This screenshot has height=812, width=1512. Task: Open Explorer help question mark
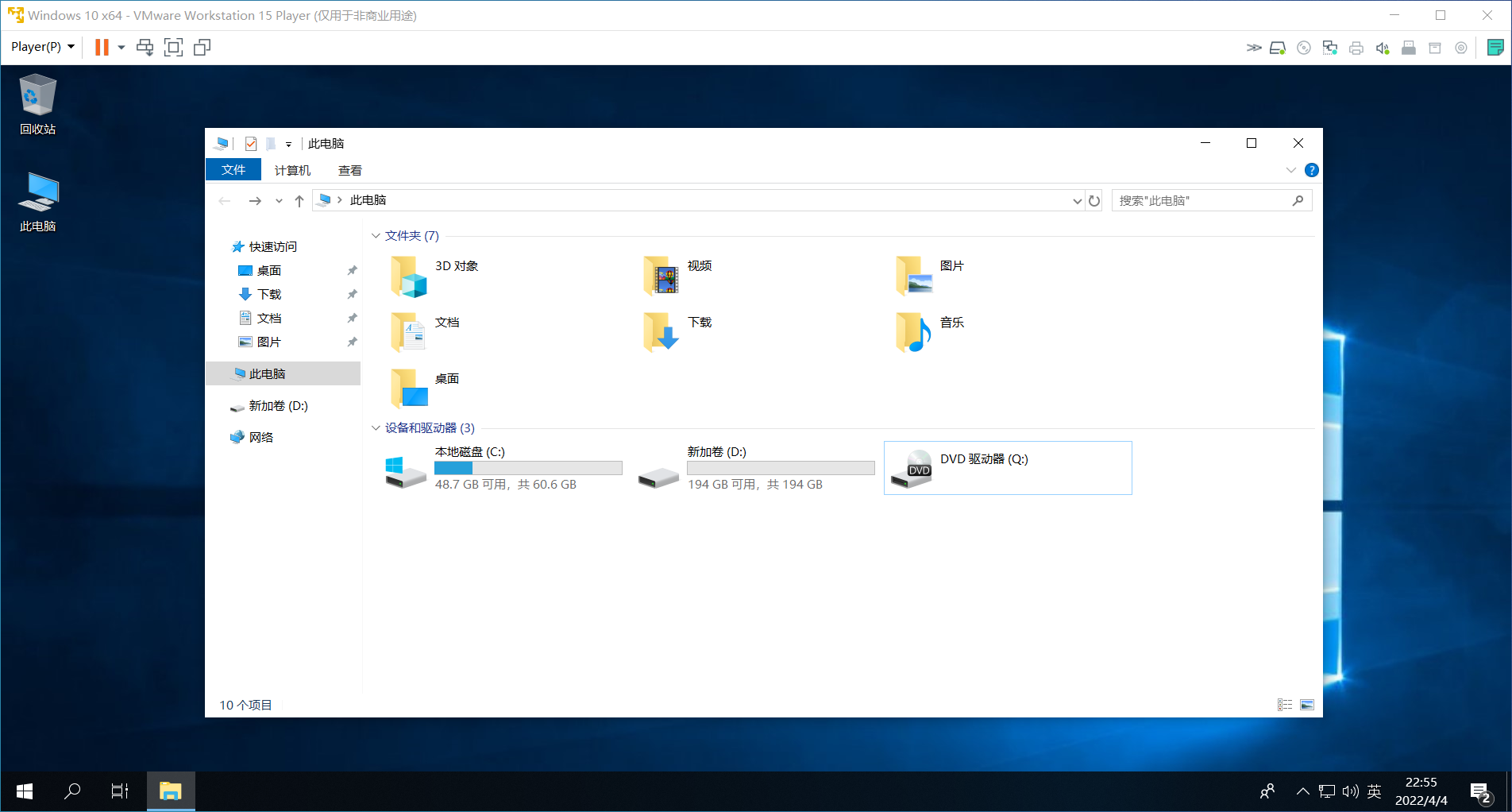[x=1312, y=170]
